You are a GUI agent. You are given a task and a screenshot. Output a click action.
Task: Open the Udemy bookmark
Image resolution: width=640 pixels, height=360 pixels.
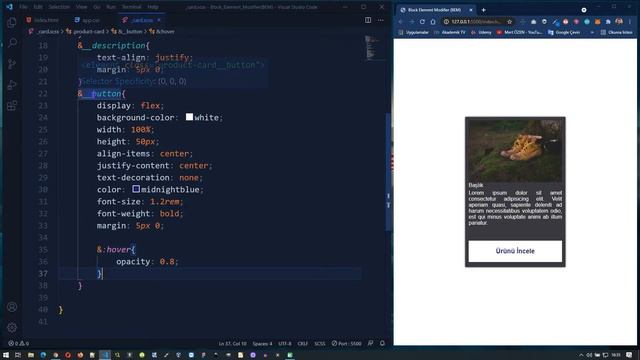point(481,32)
